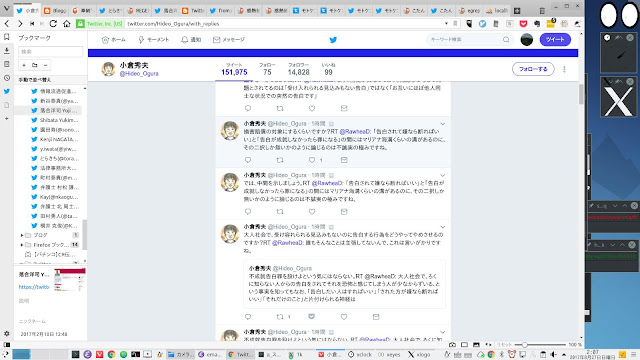Open more options on tweet starting では、中間
The height and width of the screenshot is (360, 640).
point(442,175)
